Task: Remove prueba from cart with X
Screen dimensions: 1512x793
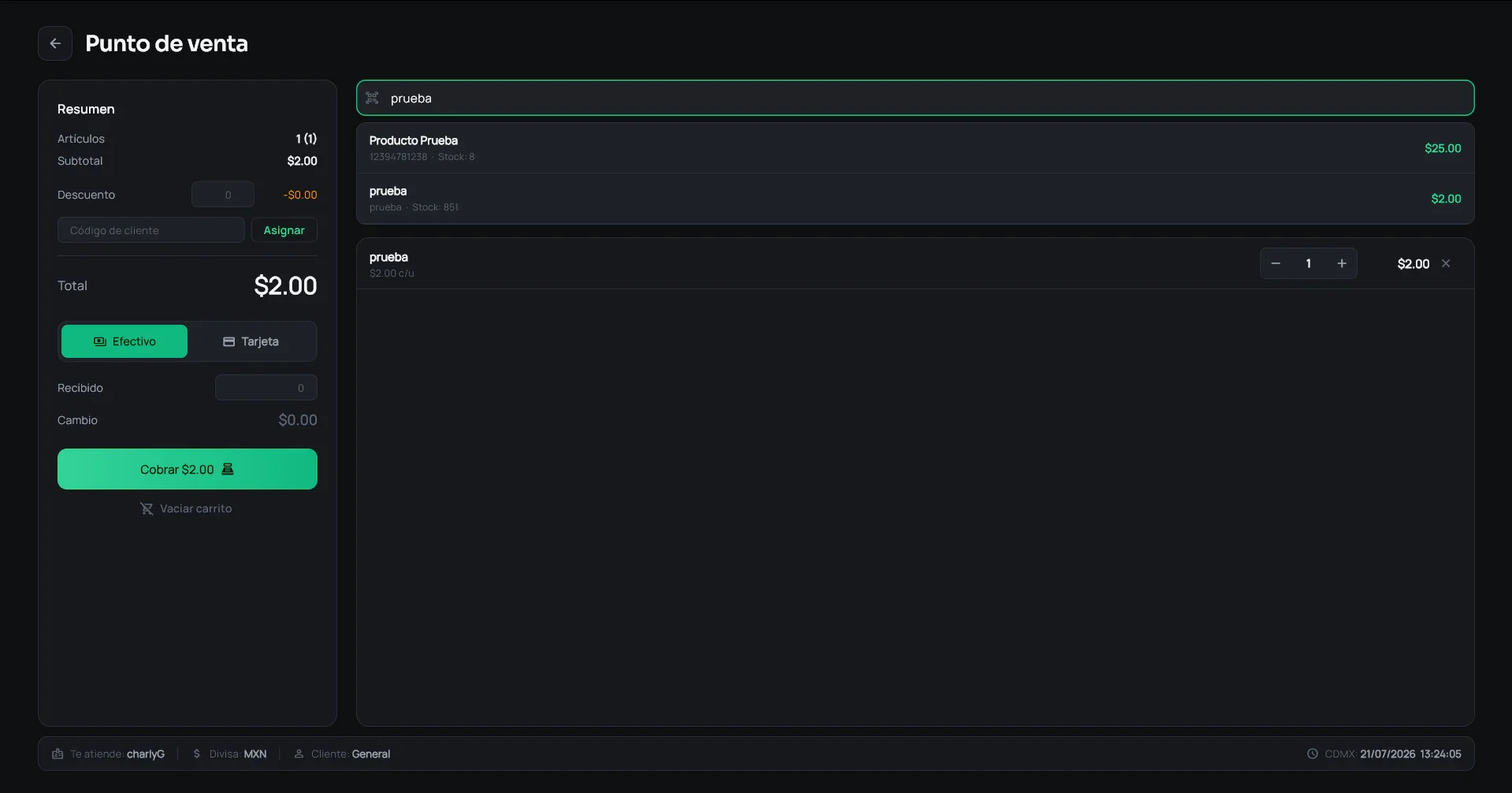Action: 1446,263
